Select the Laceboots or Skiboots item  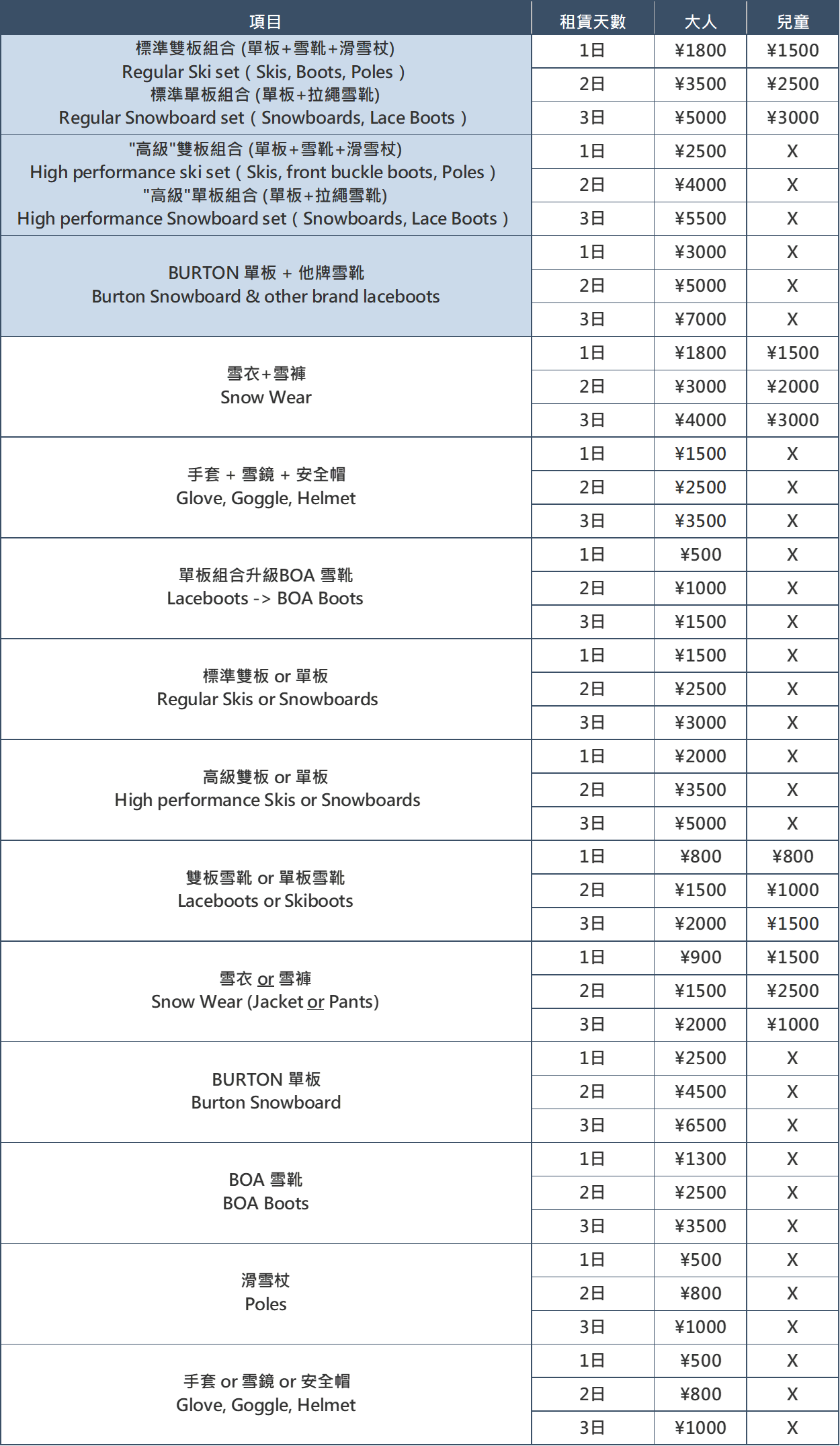[265, 890]
